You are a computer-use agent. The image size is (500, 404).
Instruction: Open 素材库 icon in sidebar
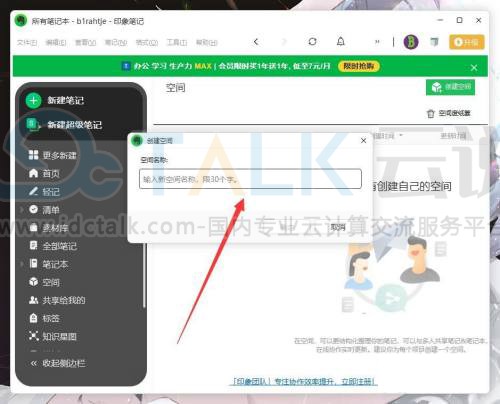coord(33,227)
